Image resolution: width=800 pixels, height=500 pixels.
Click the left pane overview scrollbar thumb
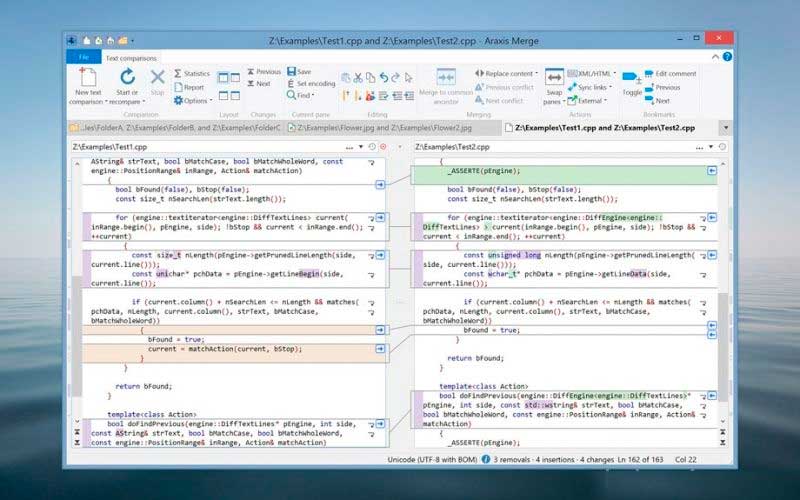pyautogui.click(x=77, y=336)
